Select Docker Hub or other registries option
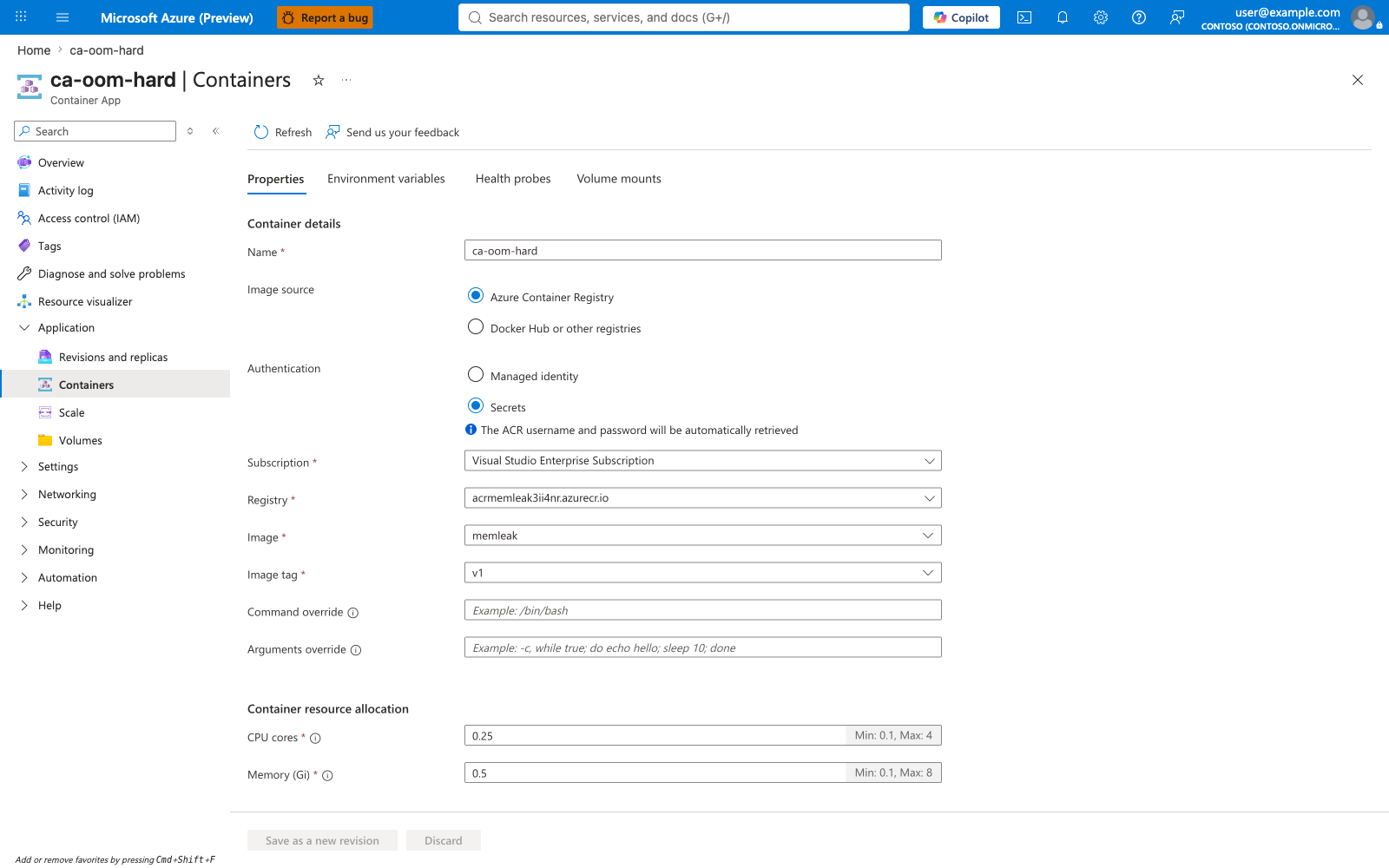 click(x=476, y=327)
